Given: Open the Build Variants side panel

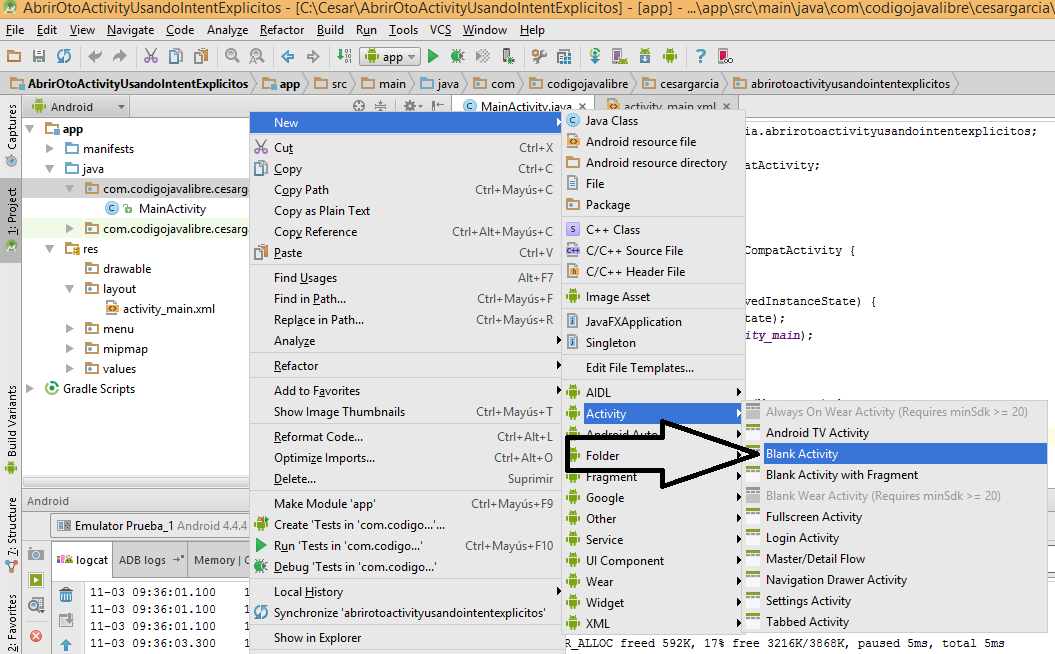Looking at the screenshot, I should pos(11,429).
